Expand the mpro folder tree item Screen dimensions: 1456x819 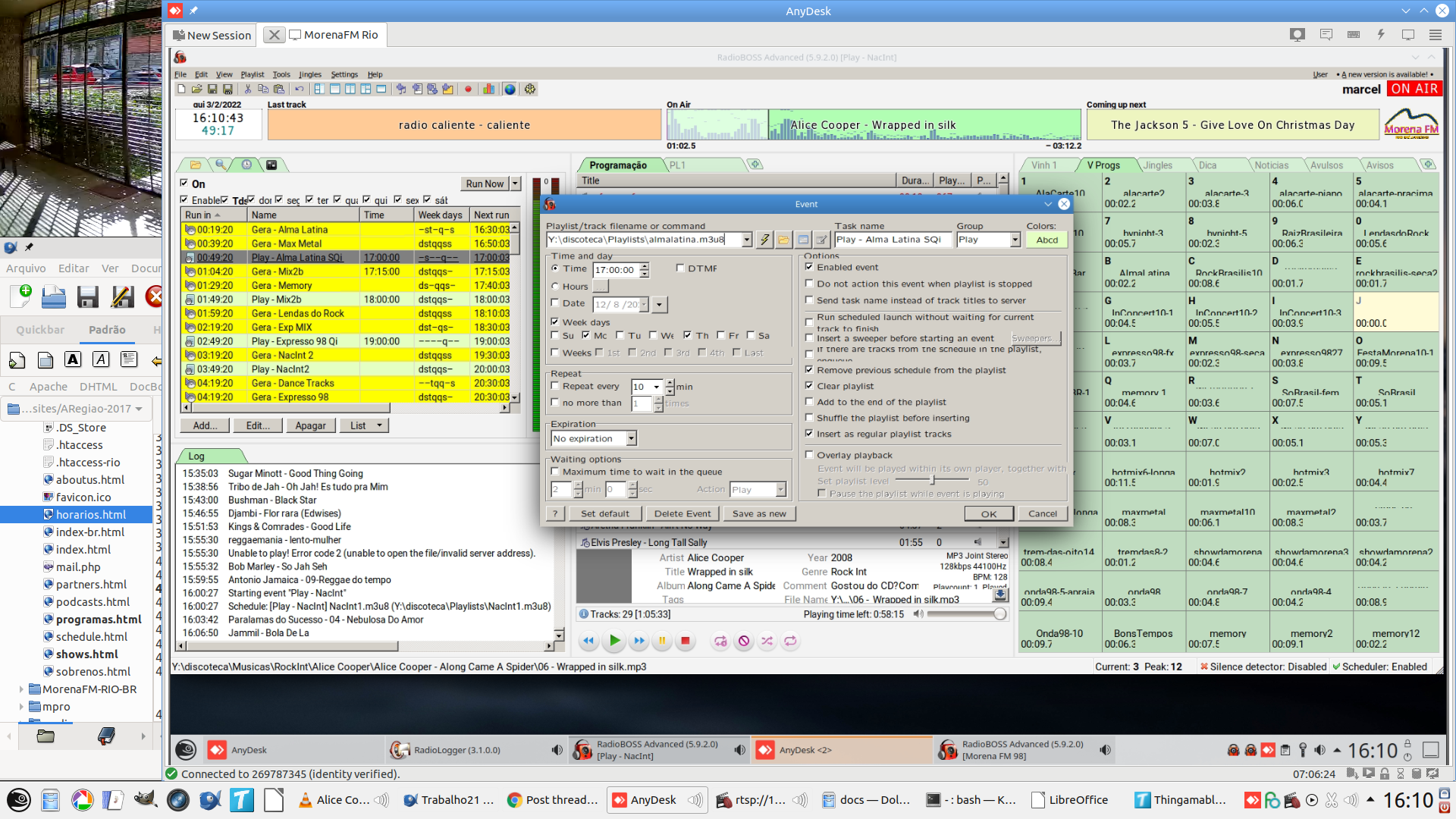click(21, 707)
